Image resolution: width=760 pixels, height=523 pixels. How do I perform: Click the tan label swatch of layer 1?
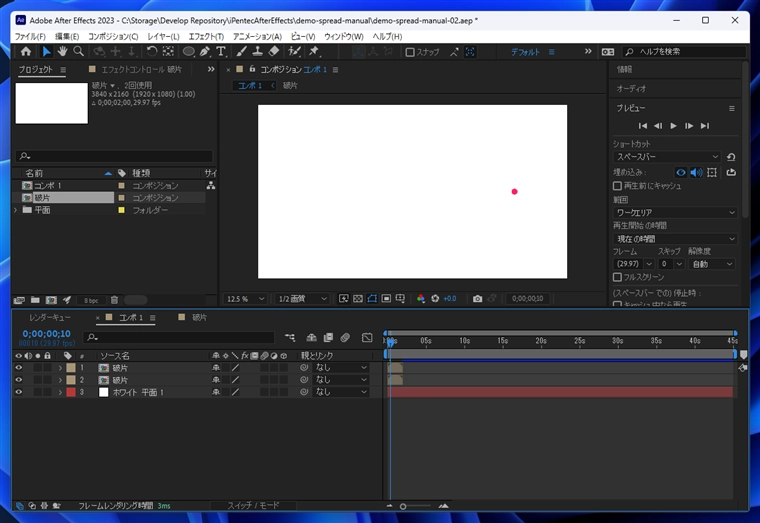71,367
